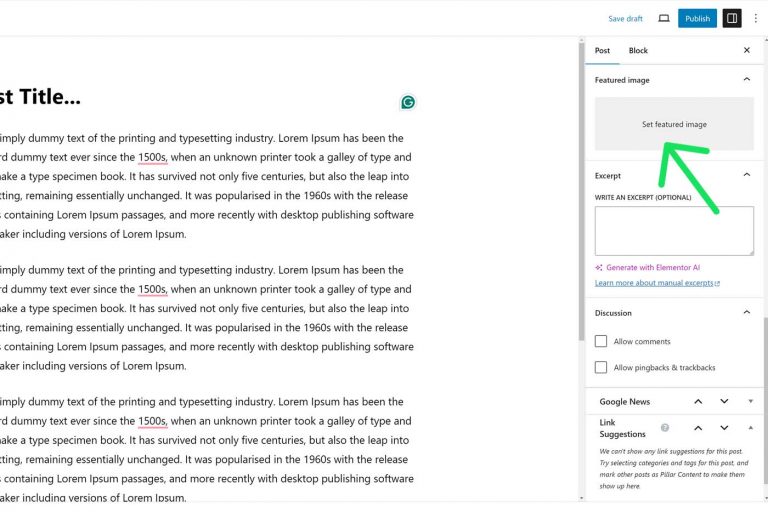Collapse the Featured image section

pyautogui.click(x=746, y=80)
